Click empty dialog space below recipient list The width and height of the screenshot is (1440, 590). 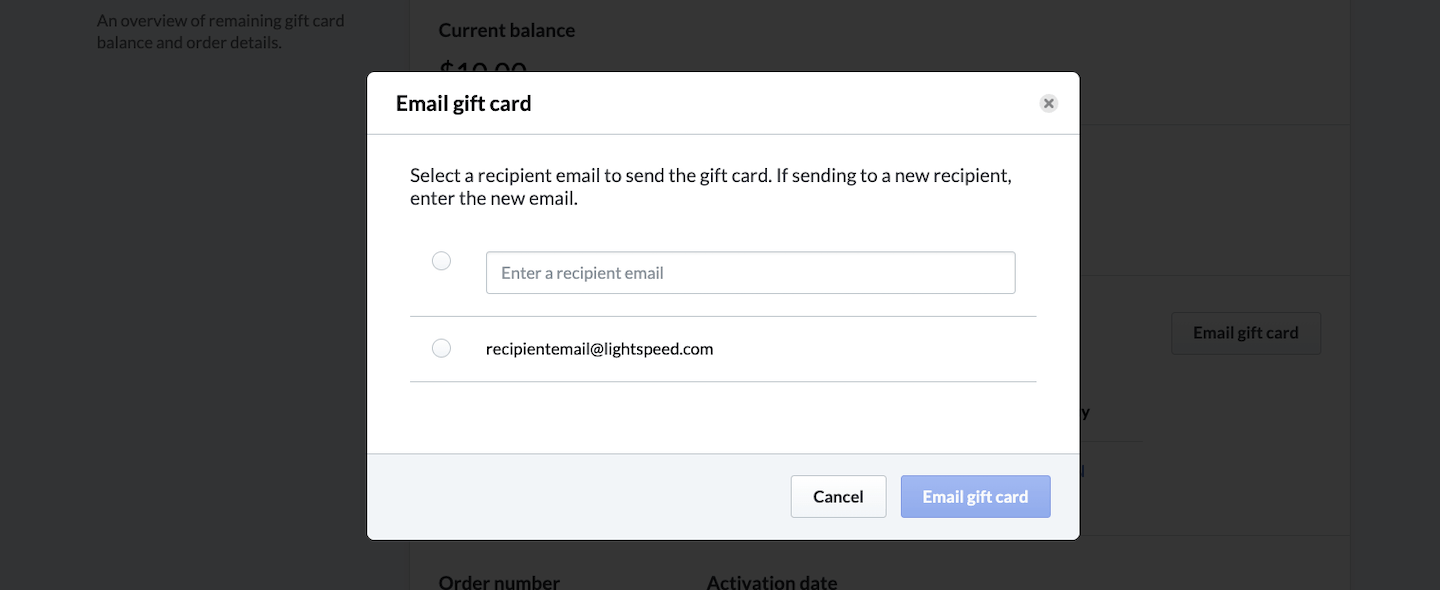click(722, 418)
